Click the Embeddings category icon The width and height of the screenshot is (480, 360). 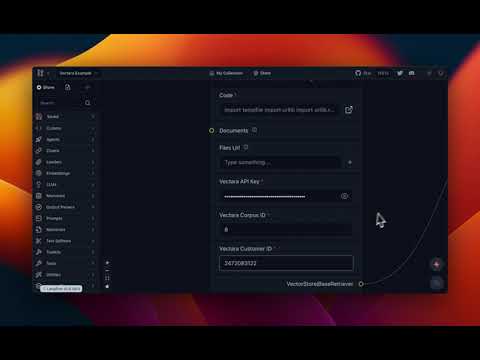pos(39,173)
